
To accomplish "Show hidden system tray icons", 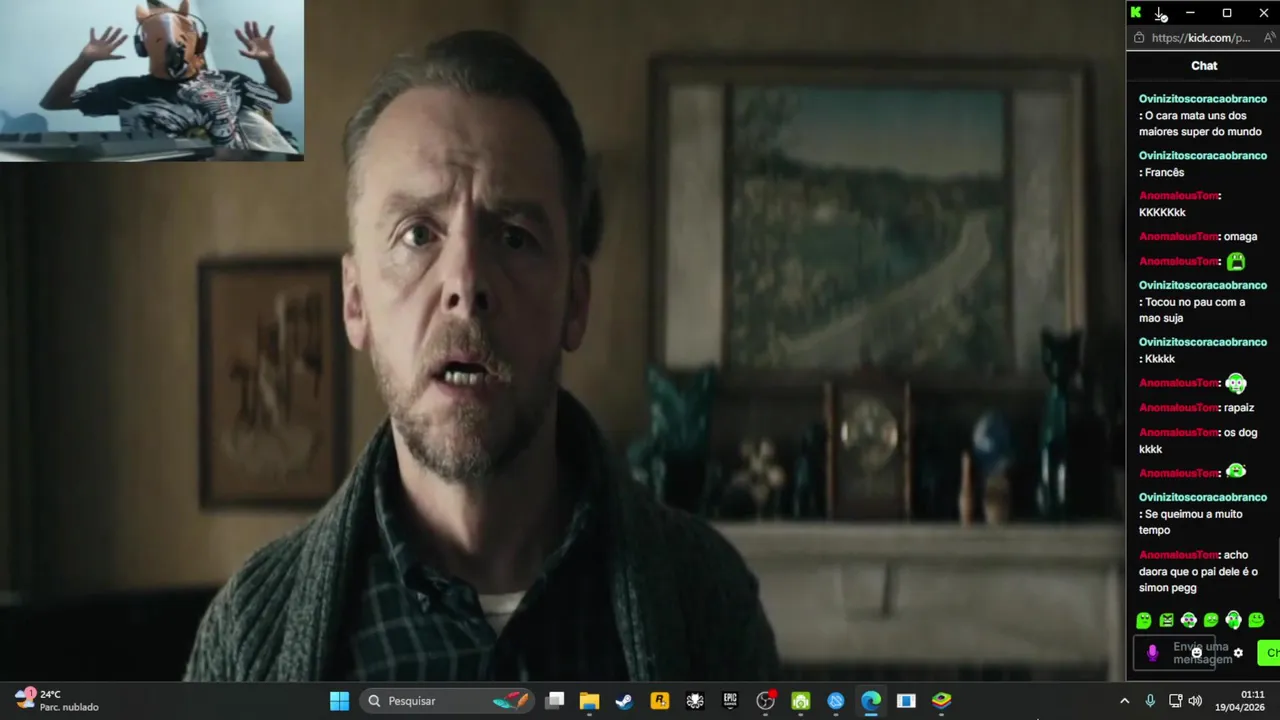I will (1124, 701).
